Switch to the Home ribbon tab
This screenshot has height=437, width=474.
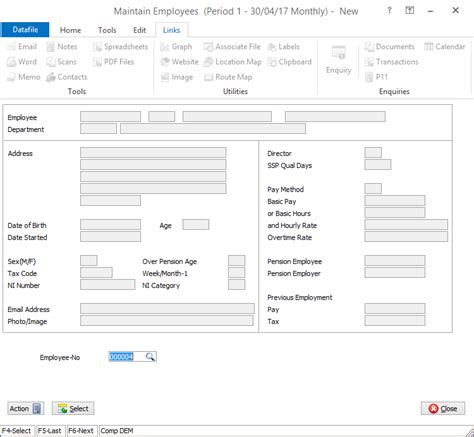(70, 30)
